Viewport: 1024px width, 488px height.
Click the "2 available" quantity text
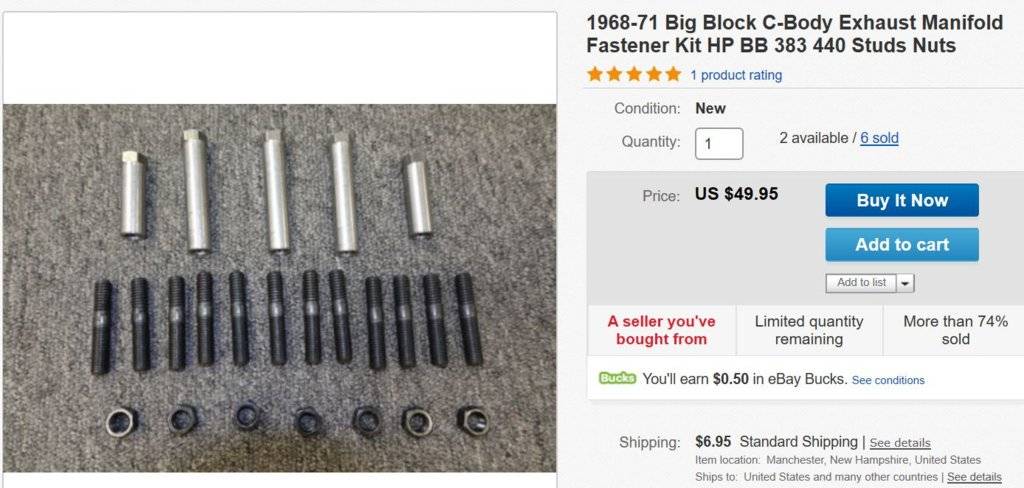[814, 138]
